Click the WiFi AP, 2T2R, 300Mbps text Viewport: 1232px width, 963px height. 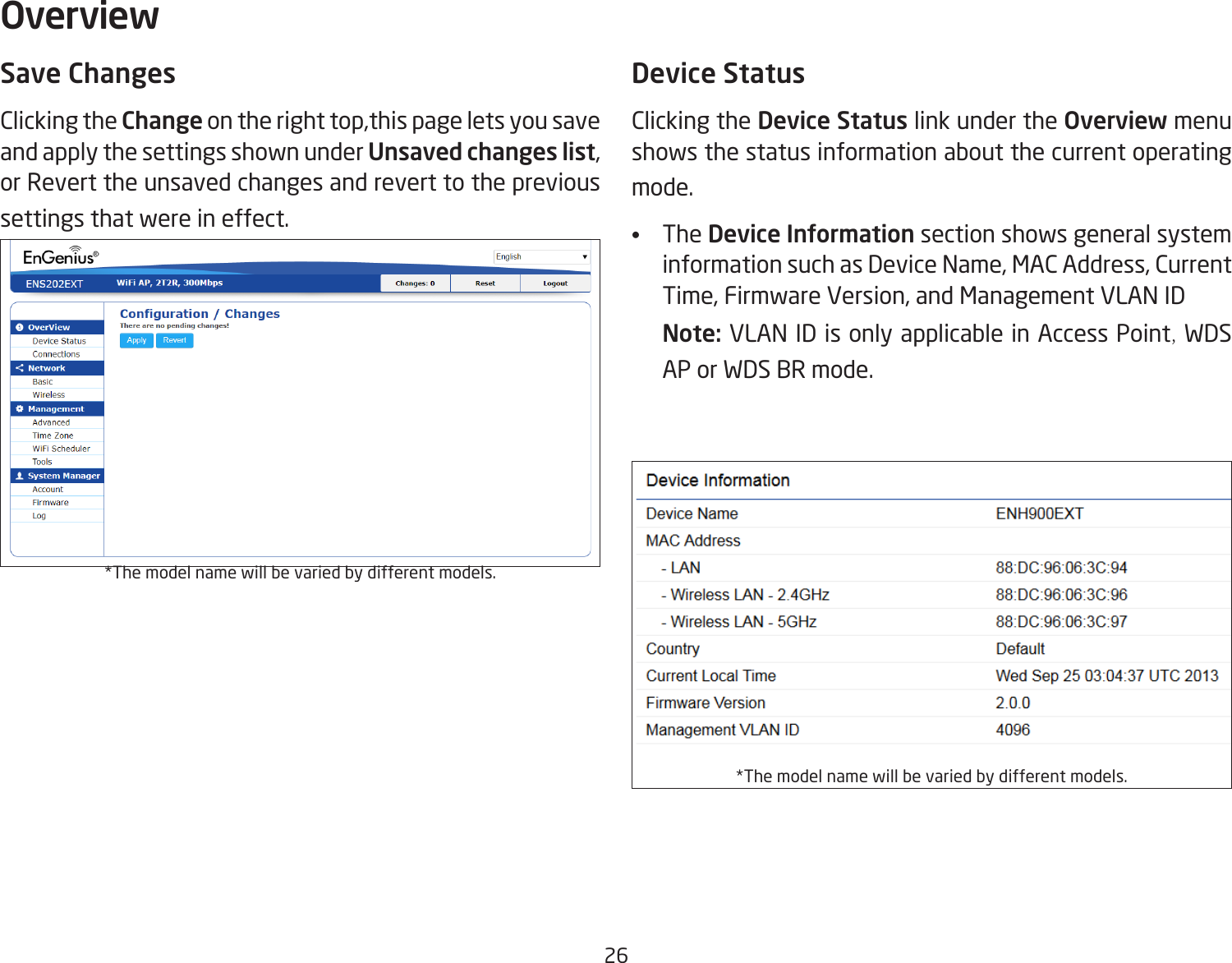pyautogui.click(x=170, y=283)
